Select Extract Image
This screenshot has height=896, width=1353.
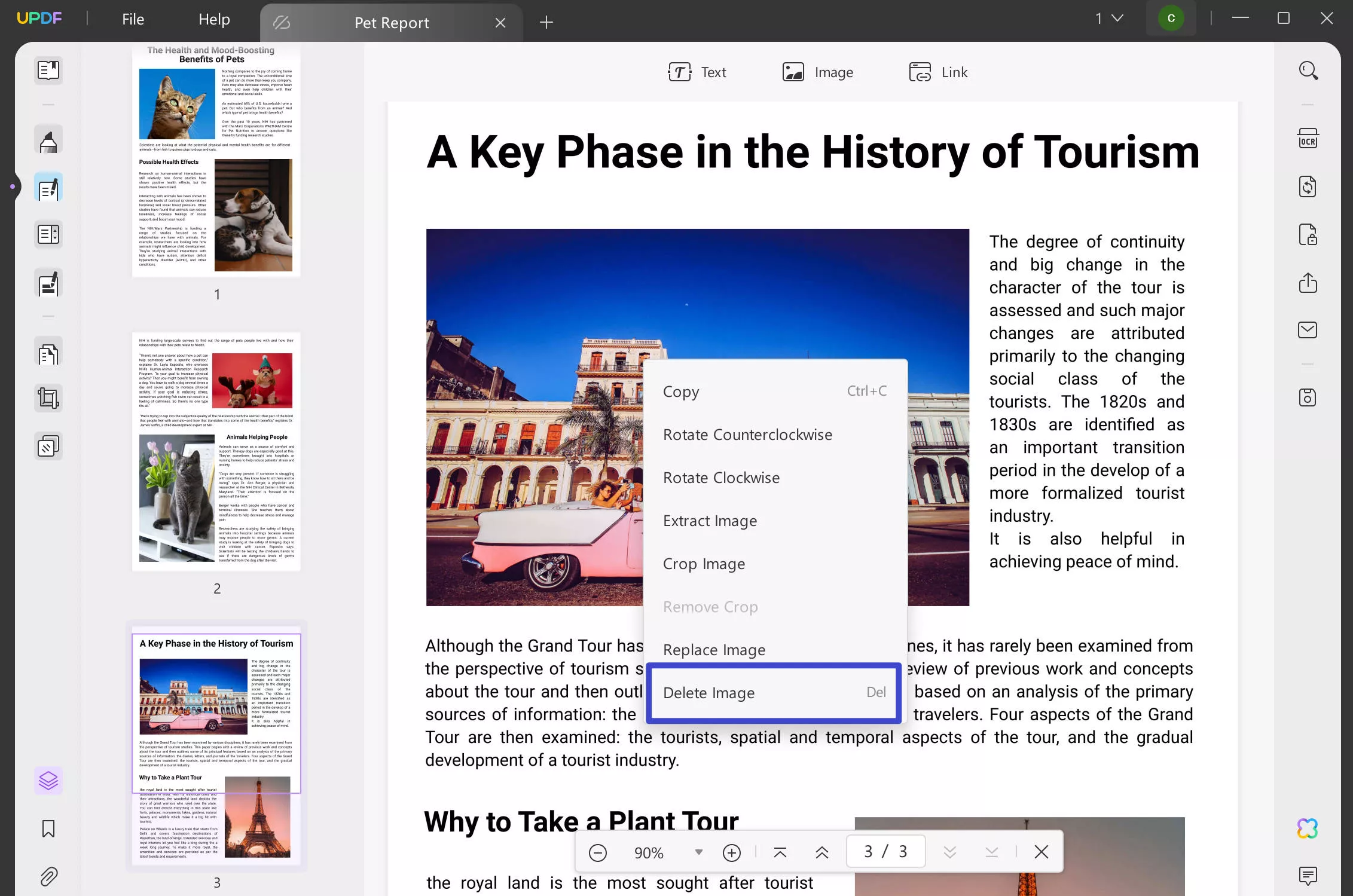click(775, 521)
